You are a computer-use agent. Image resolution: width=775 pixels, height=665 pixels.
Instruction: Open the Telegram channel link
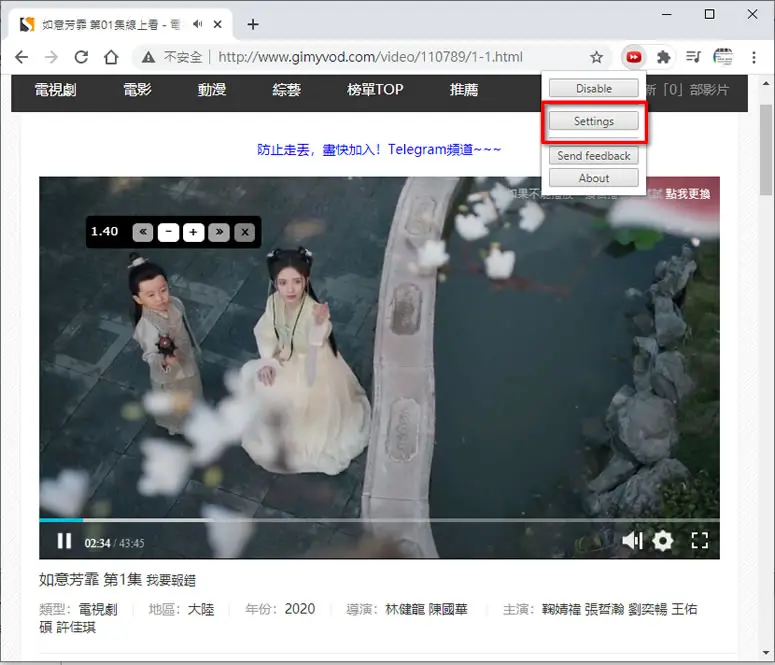[379, 149]
